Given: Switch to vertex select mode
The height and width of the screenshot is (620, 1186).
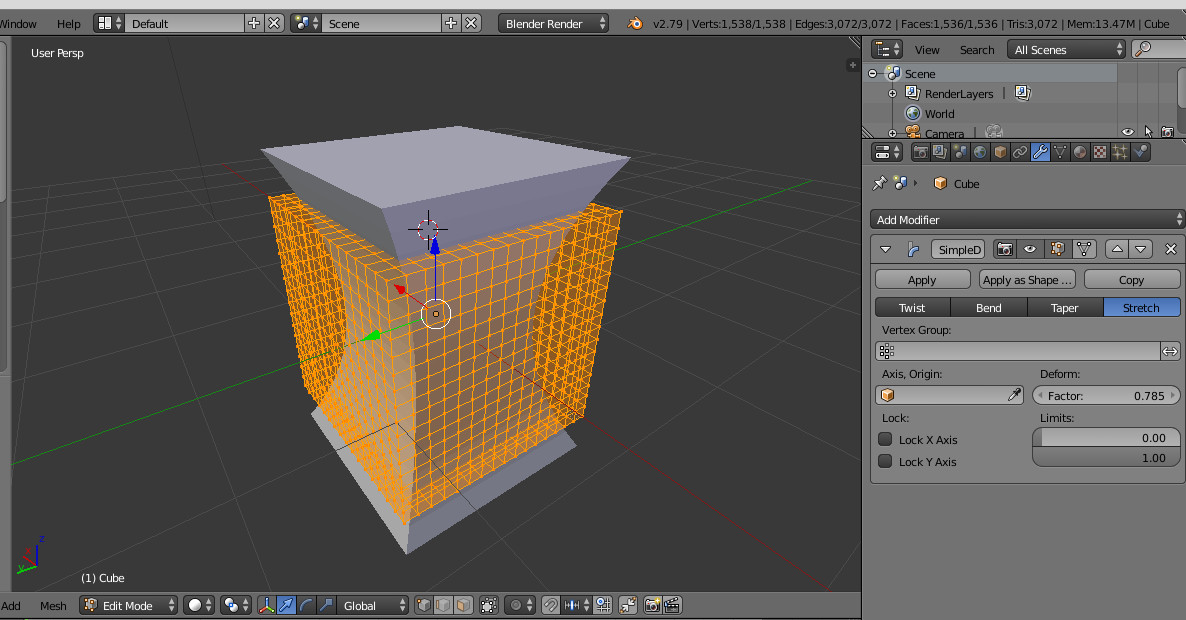Looking at the screenshot, I should pyautogui.click(x=424, y=605).
